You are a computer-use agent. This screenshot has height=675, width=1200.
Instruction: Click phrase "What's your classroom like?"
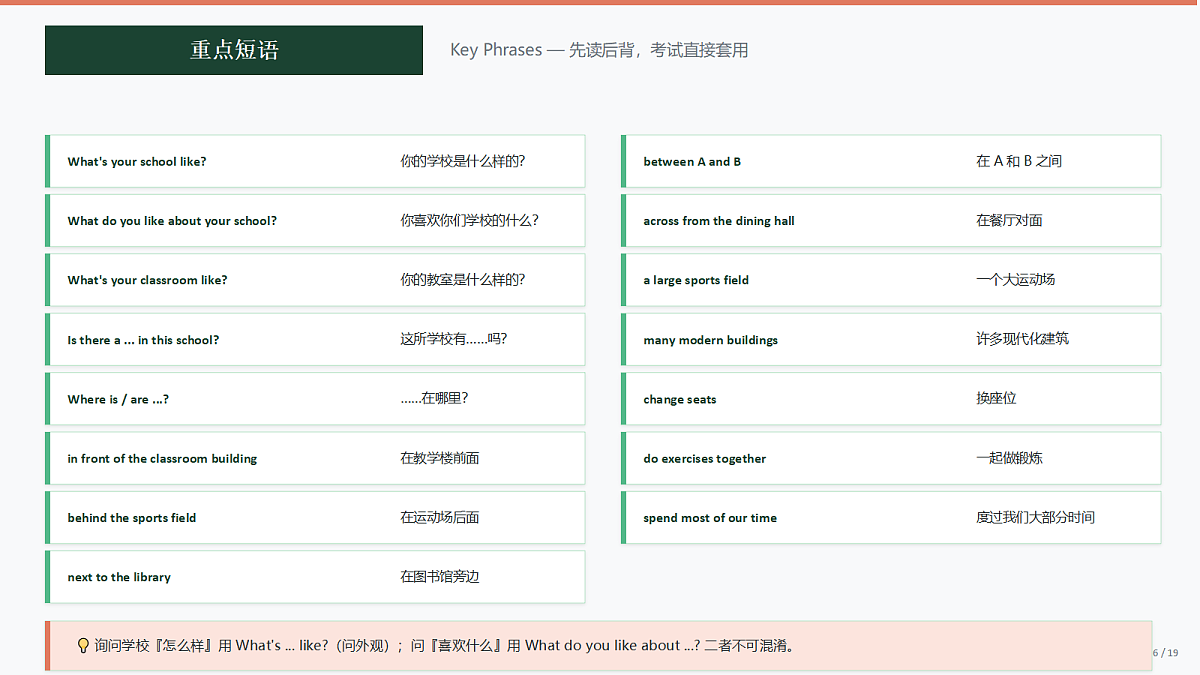pyautogui.click(x=147, y=280)
